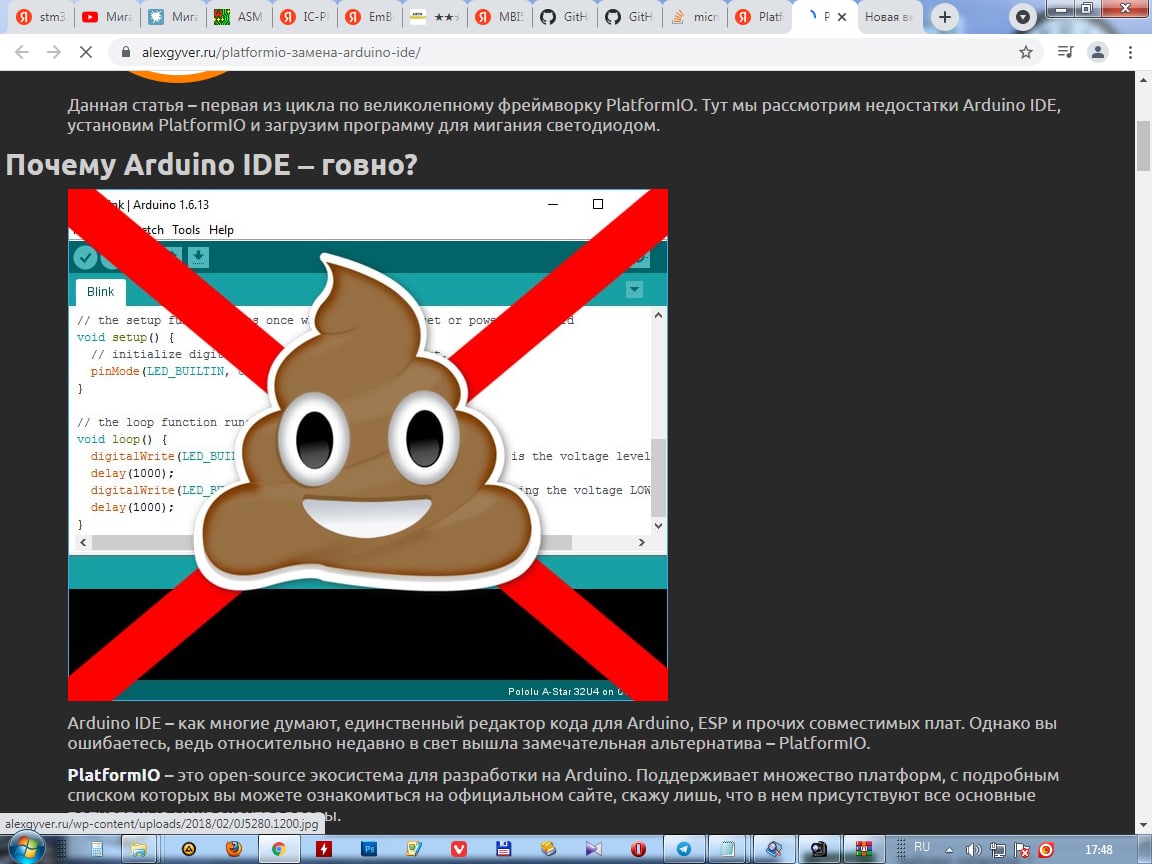1152x864 pixels.
Task: Stop the page from loading
Action: pos(85,52)
